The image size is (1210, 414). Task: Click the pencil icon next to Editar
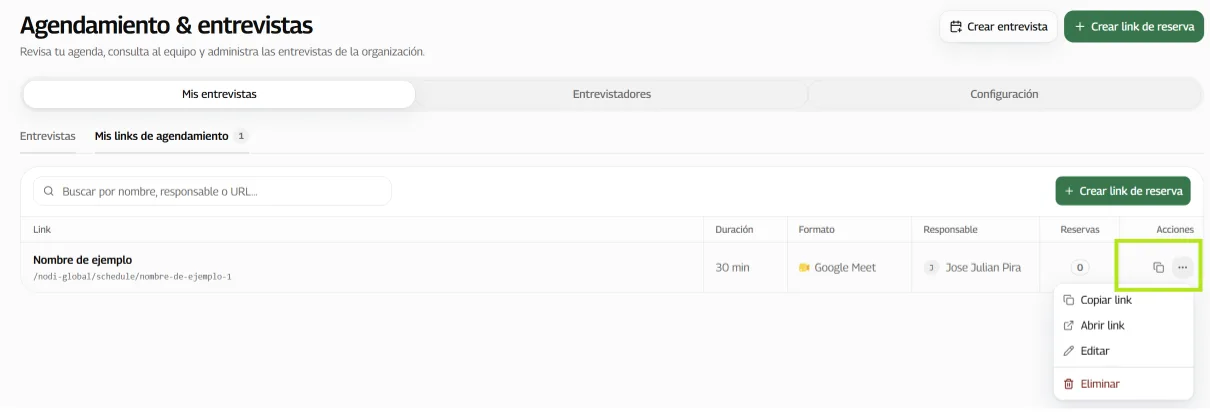[x=1068, y=351]
